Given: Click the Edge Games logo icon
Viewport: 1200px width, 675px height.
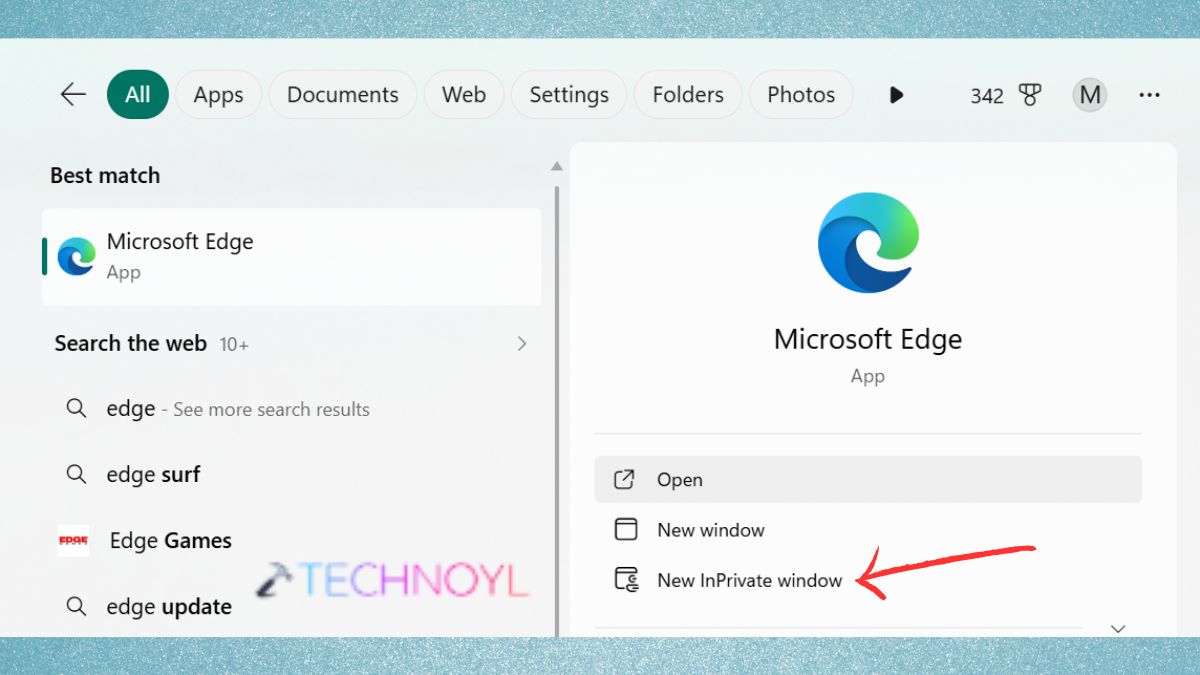Looking at the screenshot, I should click(x=73, y=541).
